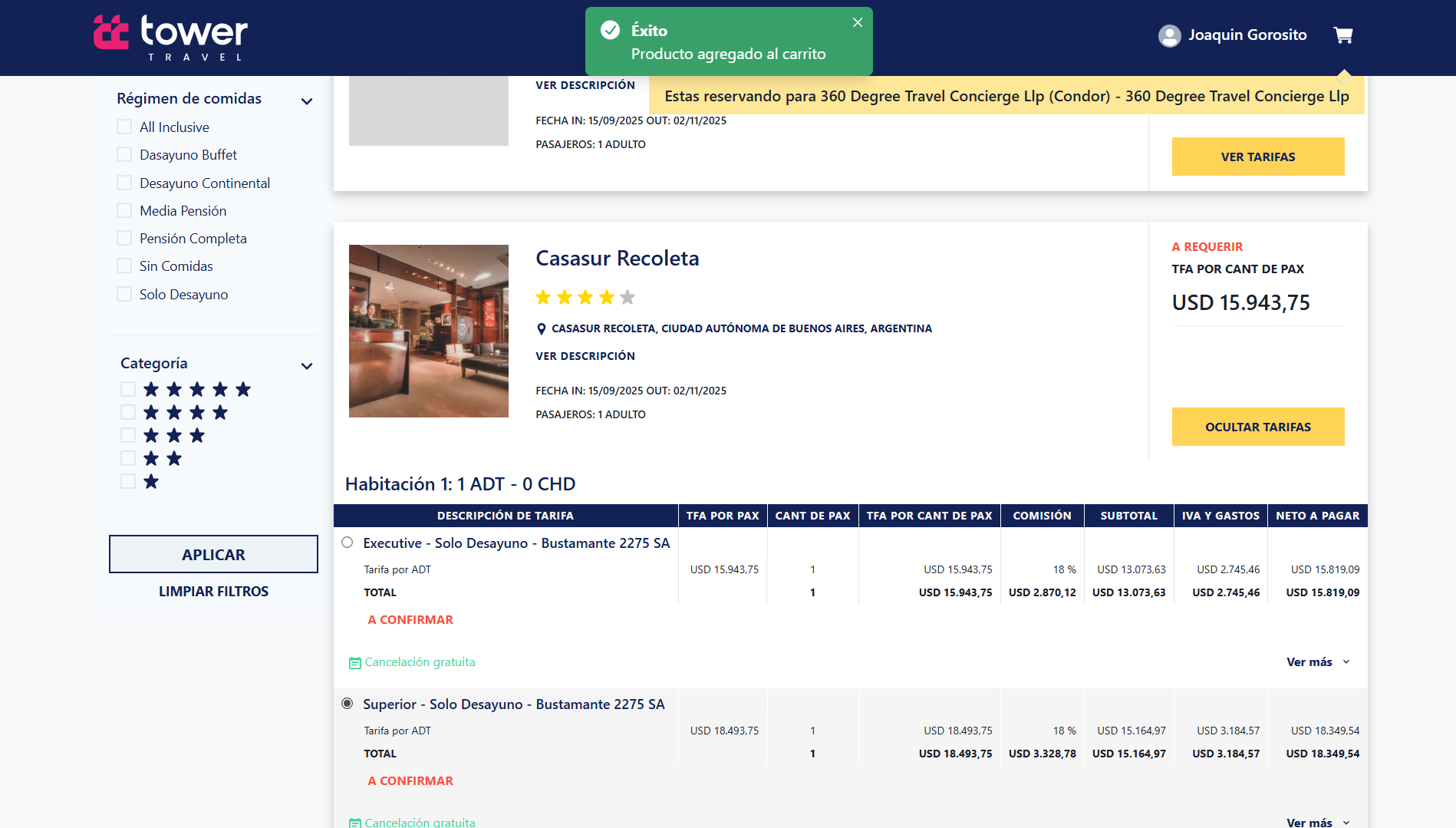Check the All Inclusive meal filter
This screenshot has width=1456, height=828.
(x=124, y=127)
